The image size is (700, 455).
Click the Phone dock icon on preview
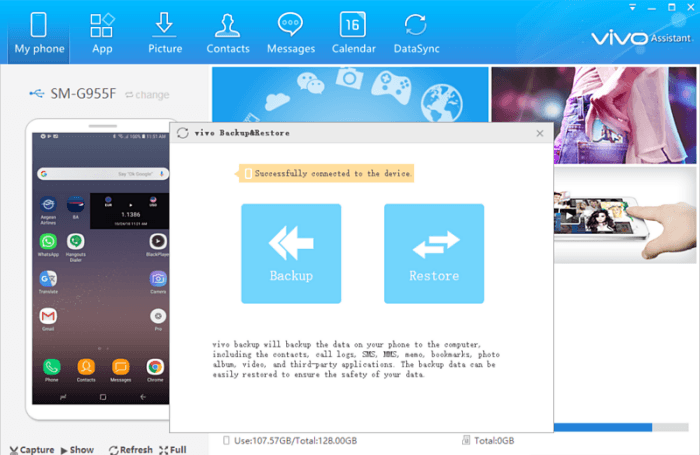click(x=52, y=367)
